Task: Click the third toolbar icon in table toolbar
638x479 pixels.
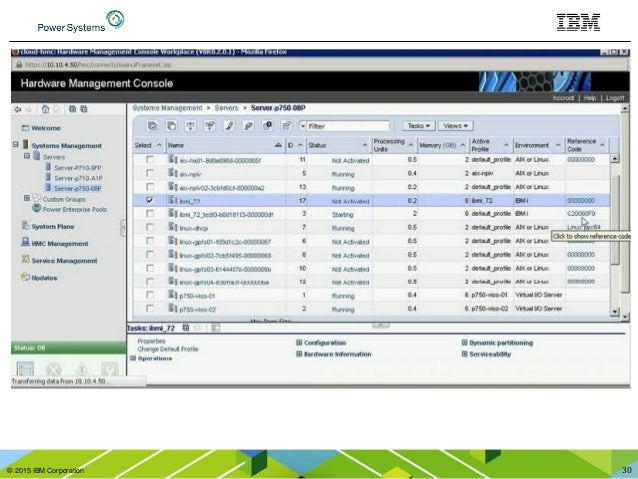Action: pyautogui.click(x=190, y=126)
